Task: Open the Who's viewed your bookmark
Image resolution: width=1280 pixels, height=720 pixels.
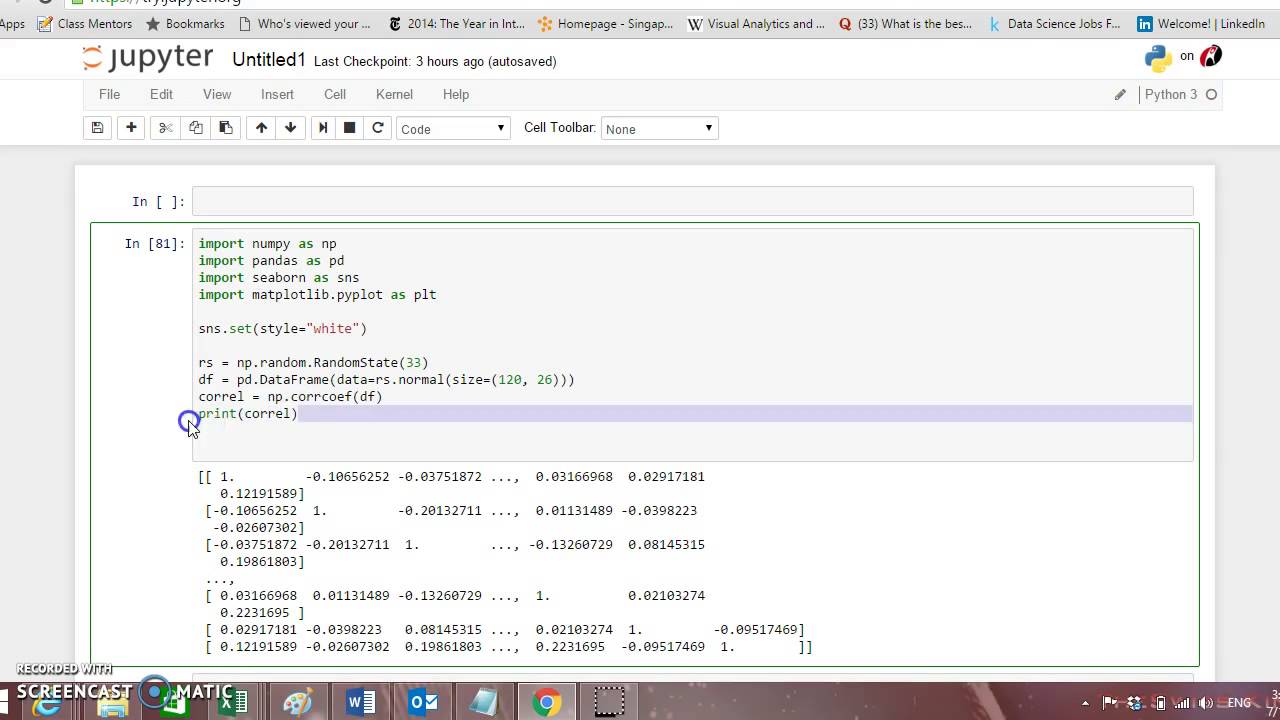Action: pyautogui.click(x=304, y=23)
